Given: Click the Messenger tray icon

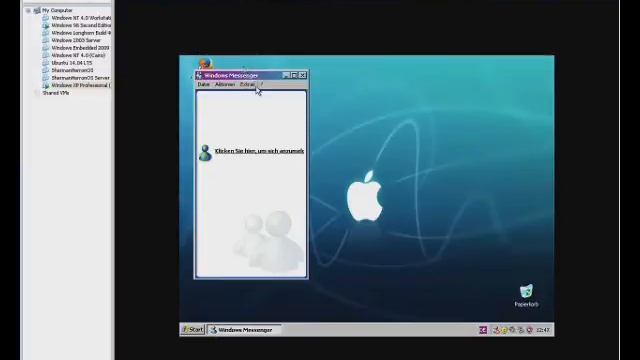Looking at the screenshot, I should 496,330.
